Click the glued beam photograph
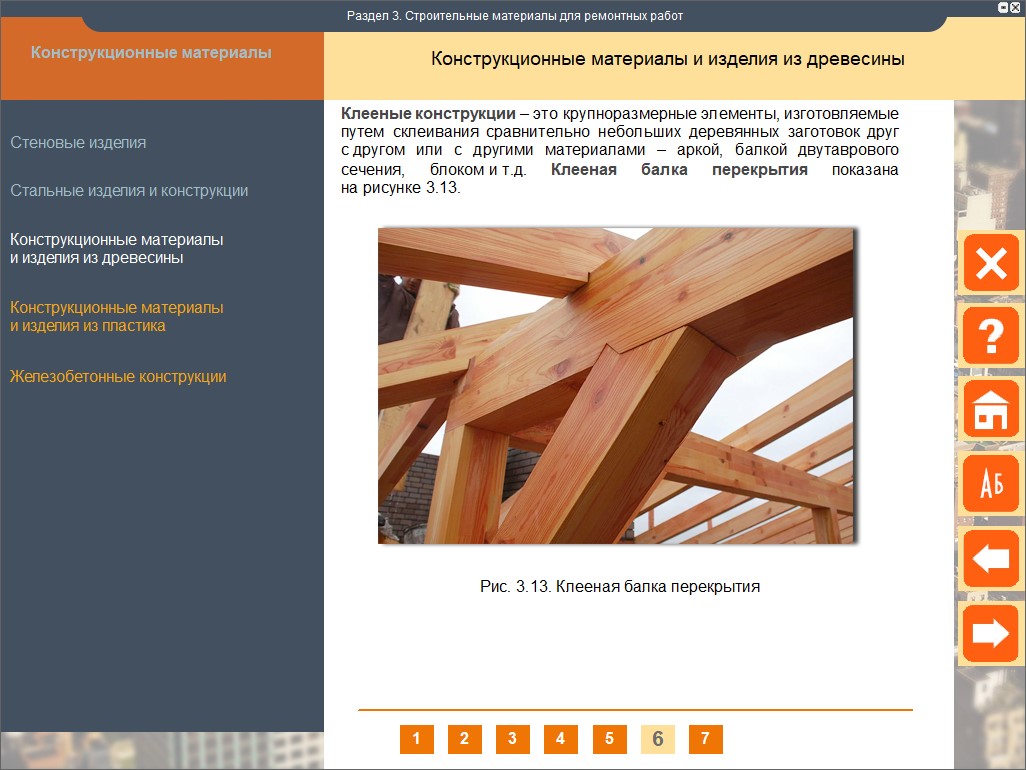 pyautogui.click(x=615, y=385)
